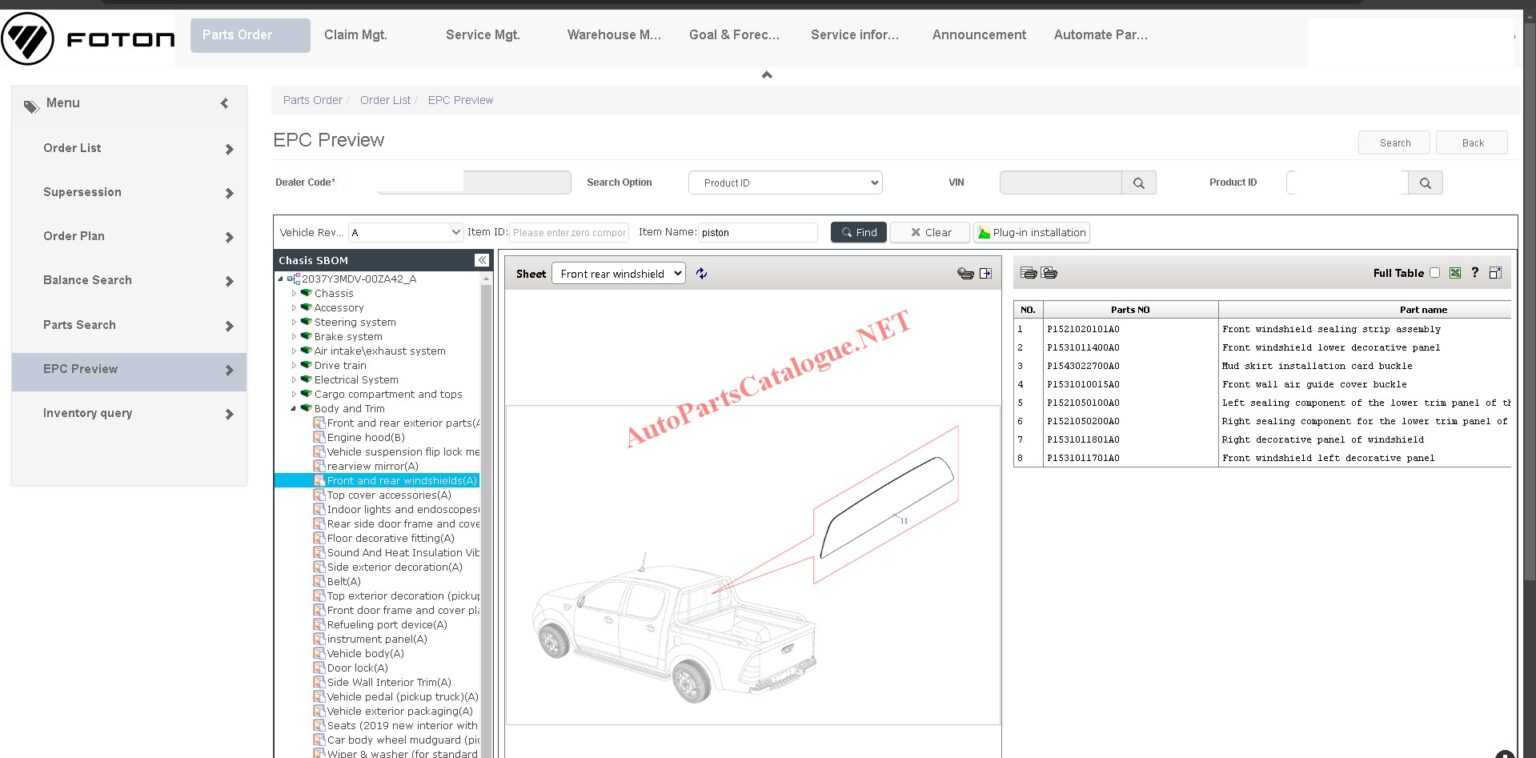Click the Help question mark icon near Full Table

(x=1474, y=272)
